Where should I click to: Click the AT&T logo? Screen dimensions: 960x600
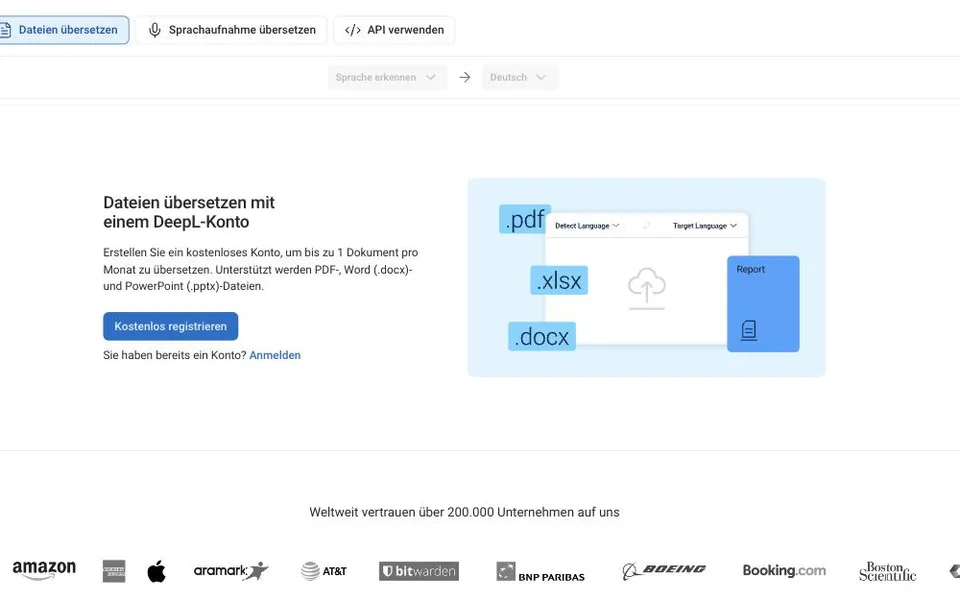pyautogui.click(x=324, y=571)
